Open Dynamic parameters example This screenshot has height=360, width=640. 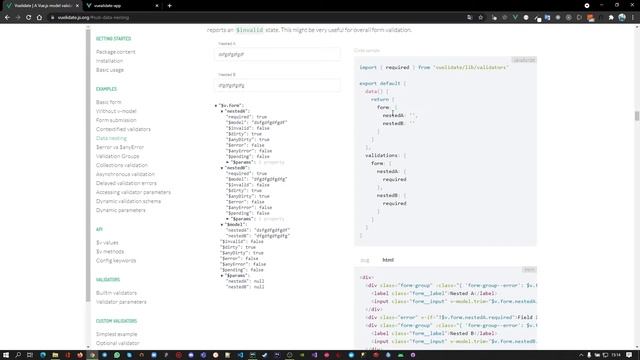click(x=120, y=210)
